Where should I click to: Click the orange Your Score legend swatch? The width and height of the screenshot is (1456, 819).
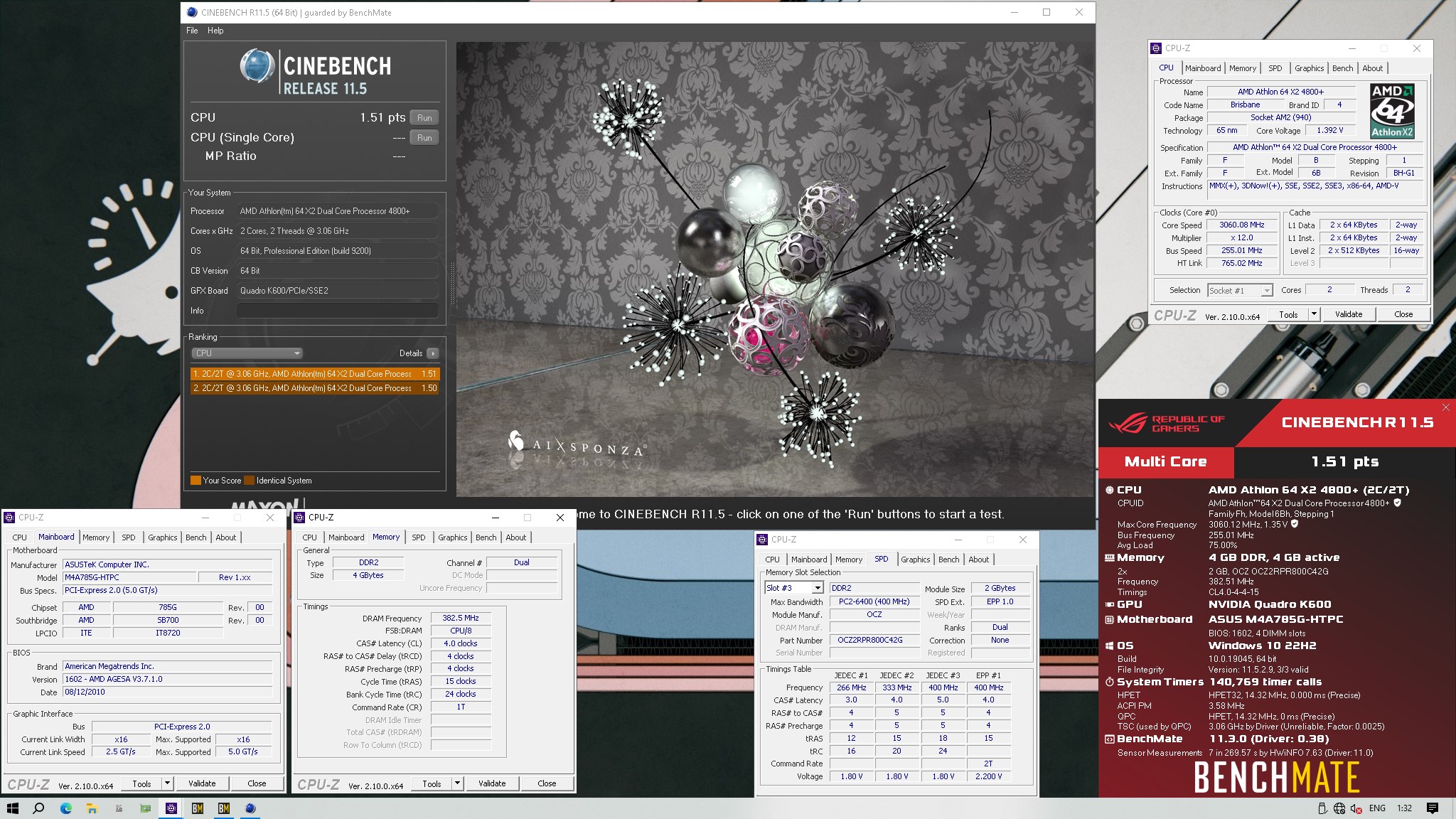[196, 481]
